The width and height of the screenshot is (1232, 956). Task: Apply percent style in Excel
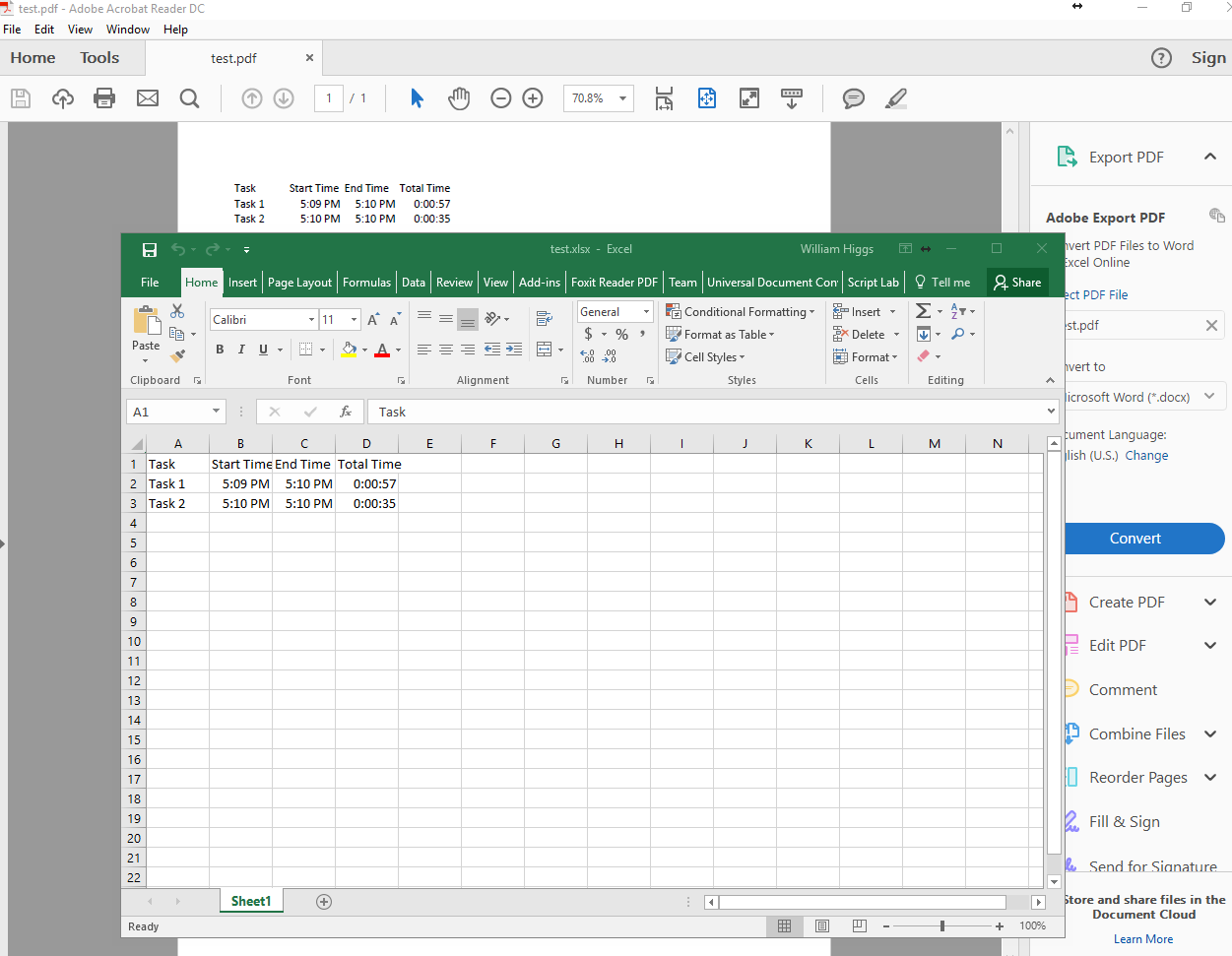coord(621,335)
